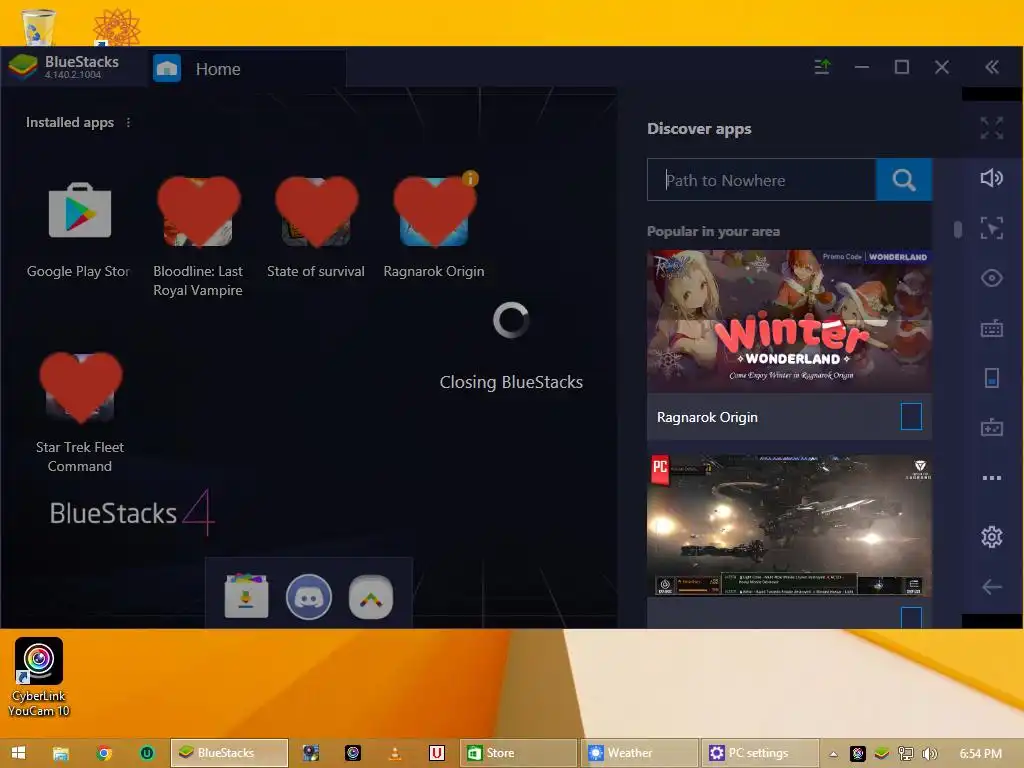Click the system tray volume icon
Viewport: 1024px width, 768px height.
pos(930,754)
